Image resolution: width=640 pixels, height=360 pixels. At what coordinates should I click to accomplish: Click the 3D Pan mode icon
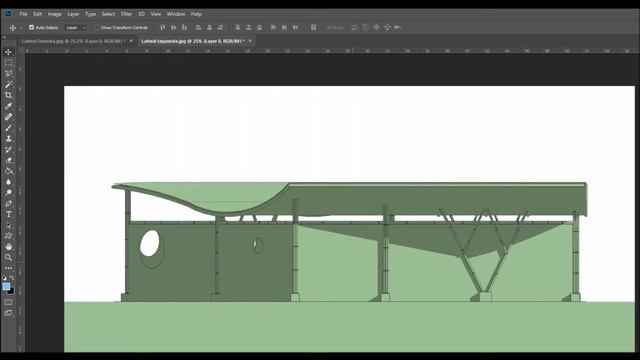(376, 27)
